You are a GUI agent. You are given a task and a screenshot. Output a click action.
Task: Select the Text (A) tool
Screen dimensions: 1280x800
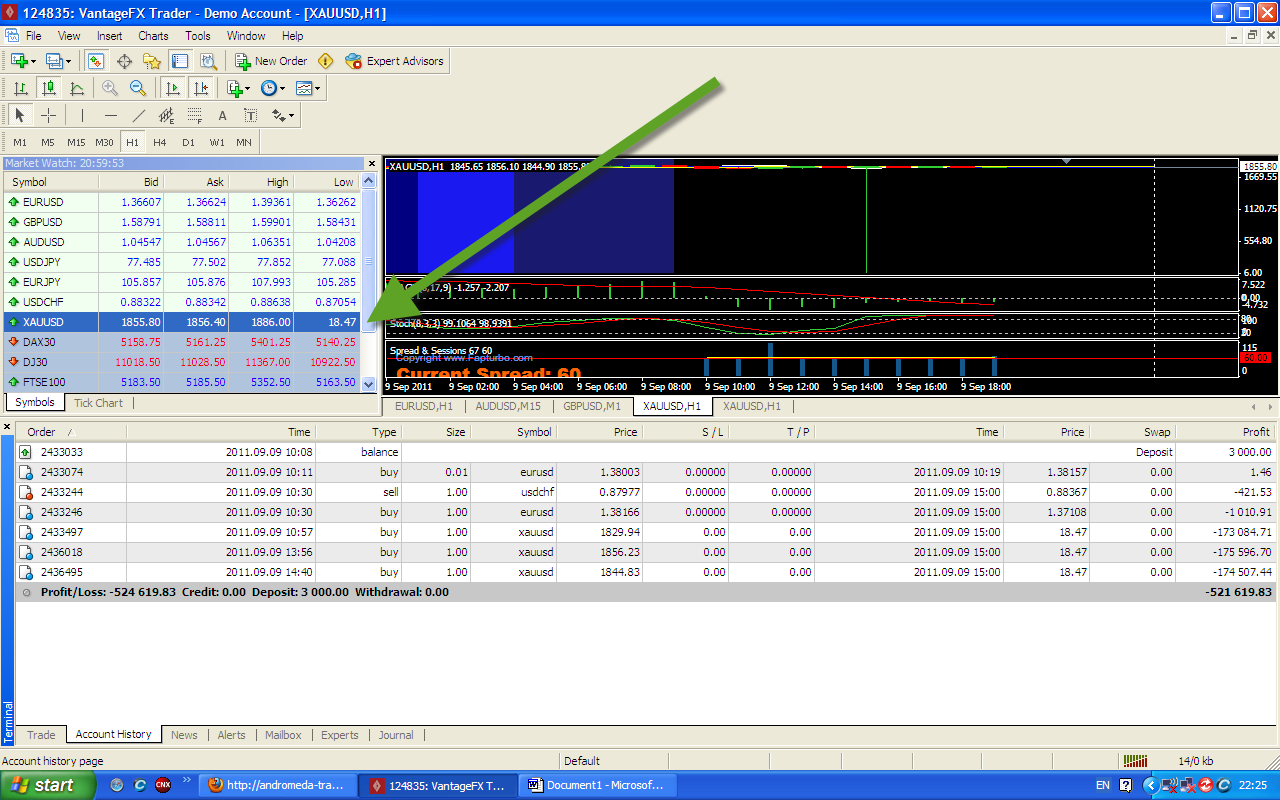click(x=223, y=115)
